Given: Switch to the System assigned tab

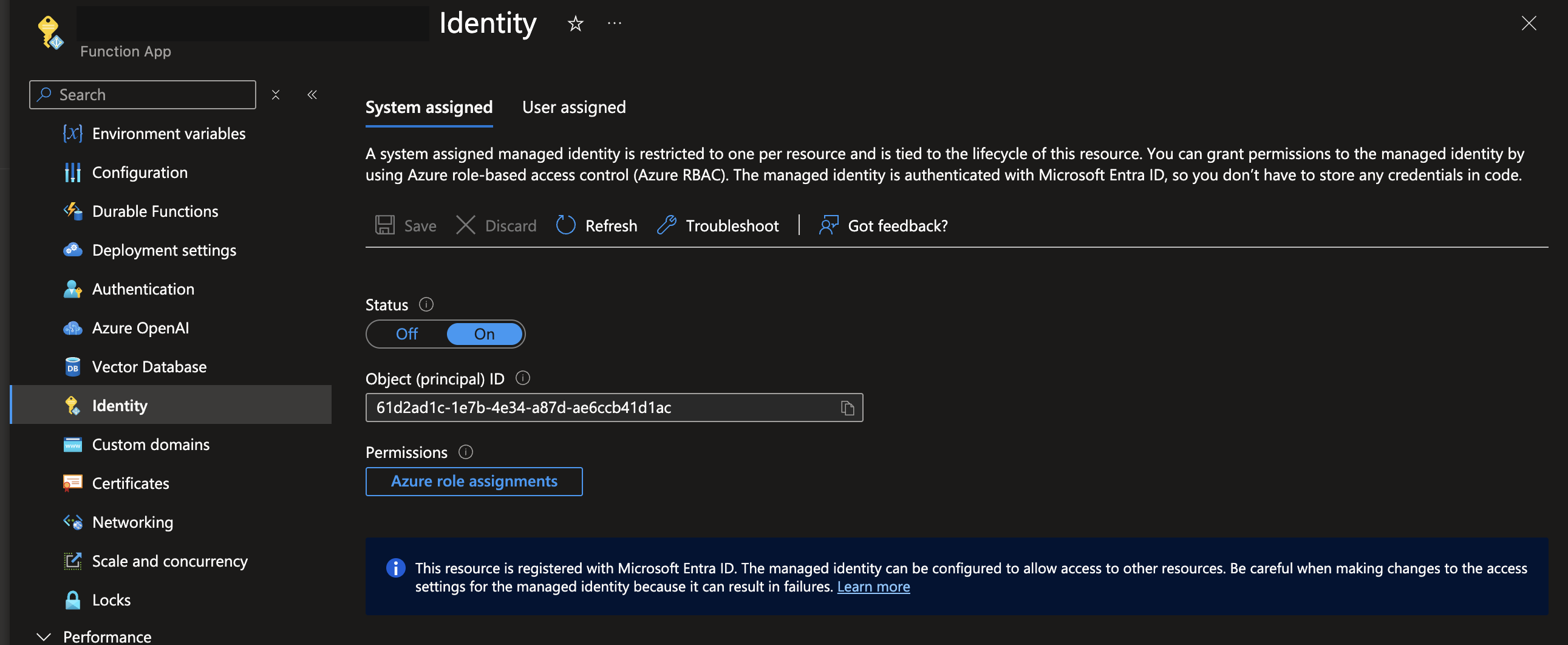Looking at the screenshot, I should (x=429, y=107).
